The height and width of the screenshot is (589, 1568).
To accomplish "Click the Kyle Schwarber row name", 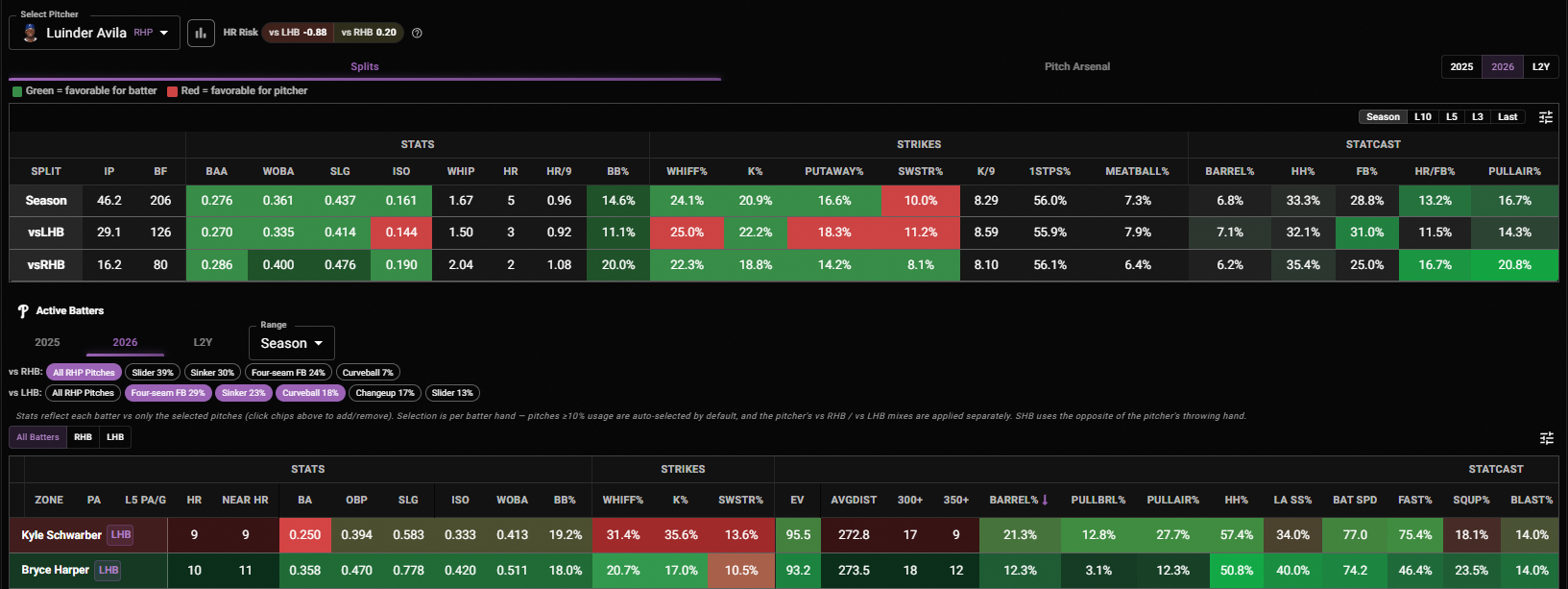I will pos(61,535).
